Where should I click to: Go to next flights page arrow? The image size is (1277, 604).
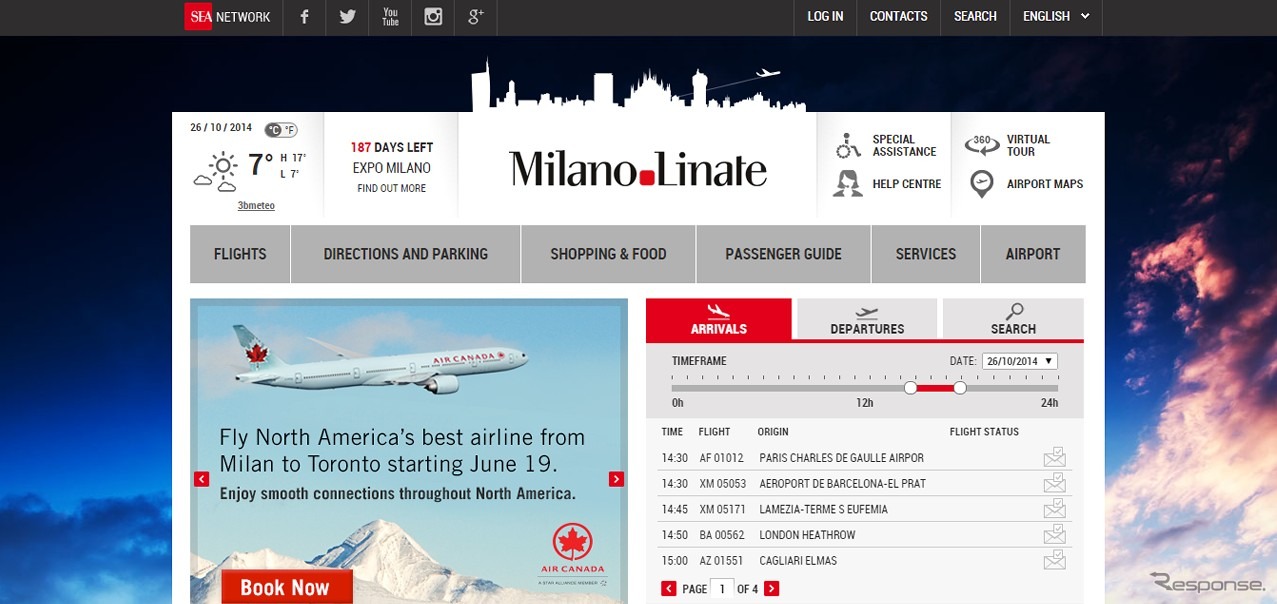coord(771,589)
